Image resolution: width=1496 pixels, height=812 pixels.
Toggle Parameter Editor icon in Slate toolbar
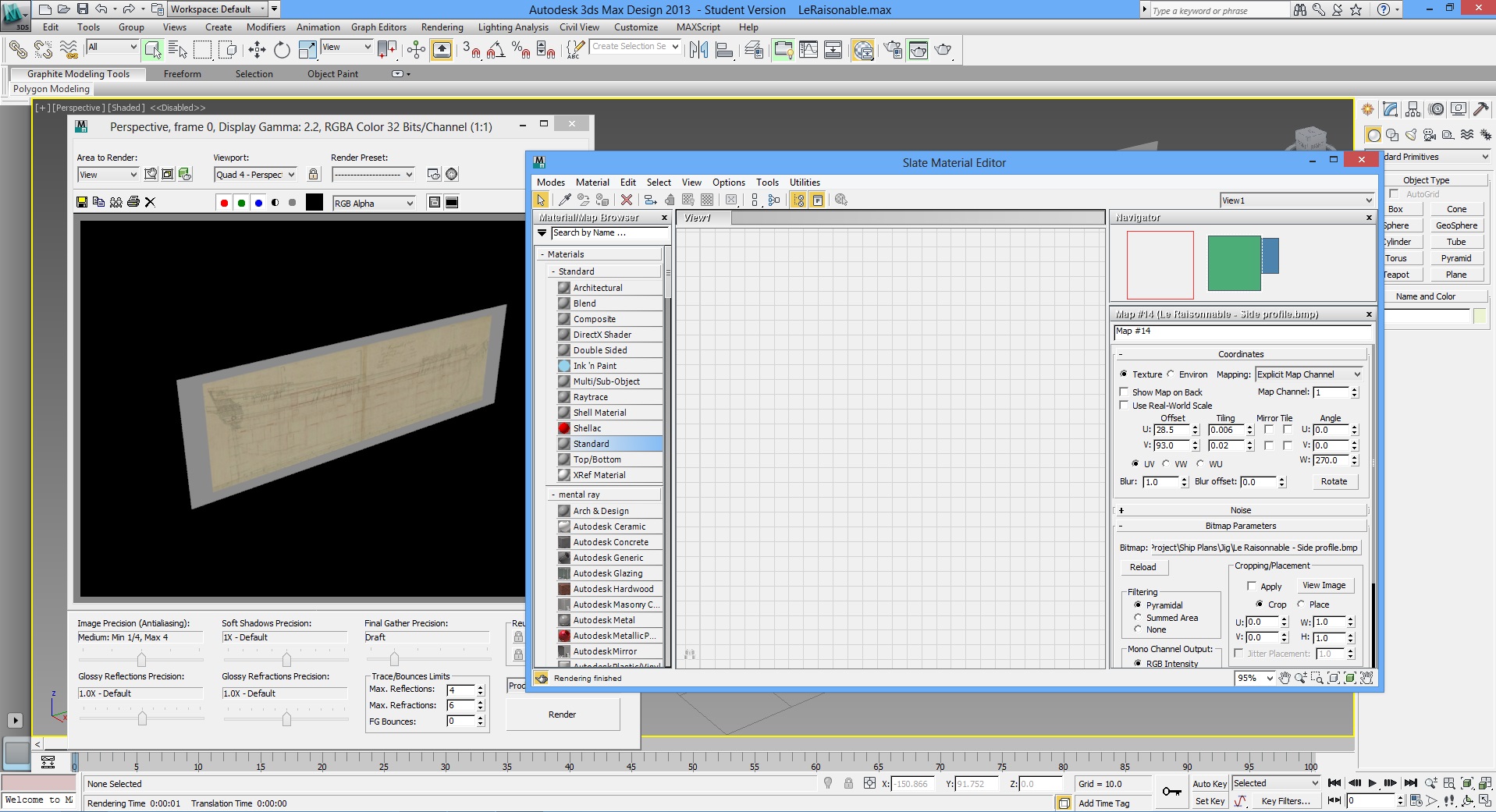coord(817,200)
